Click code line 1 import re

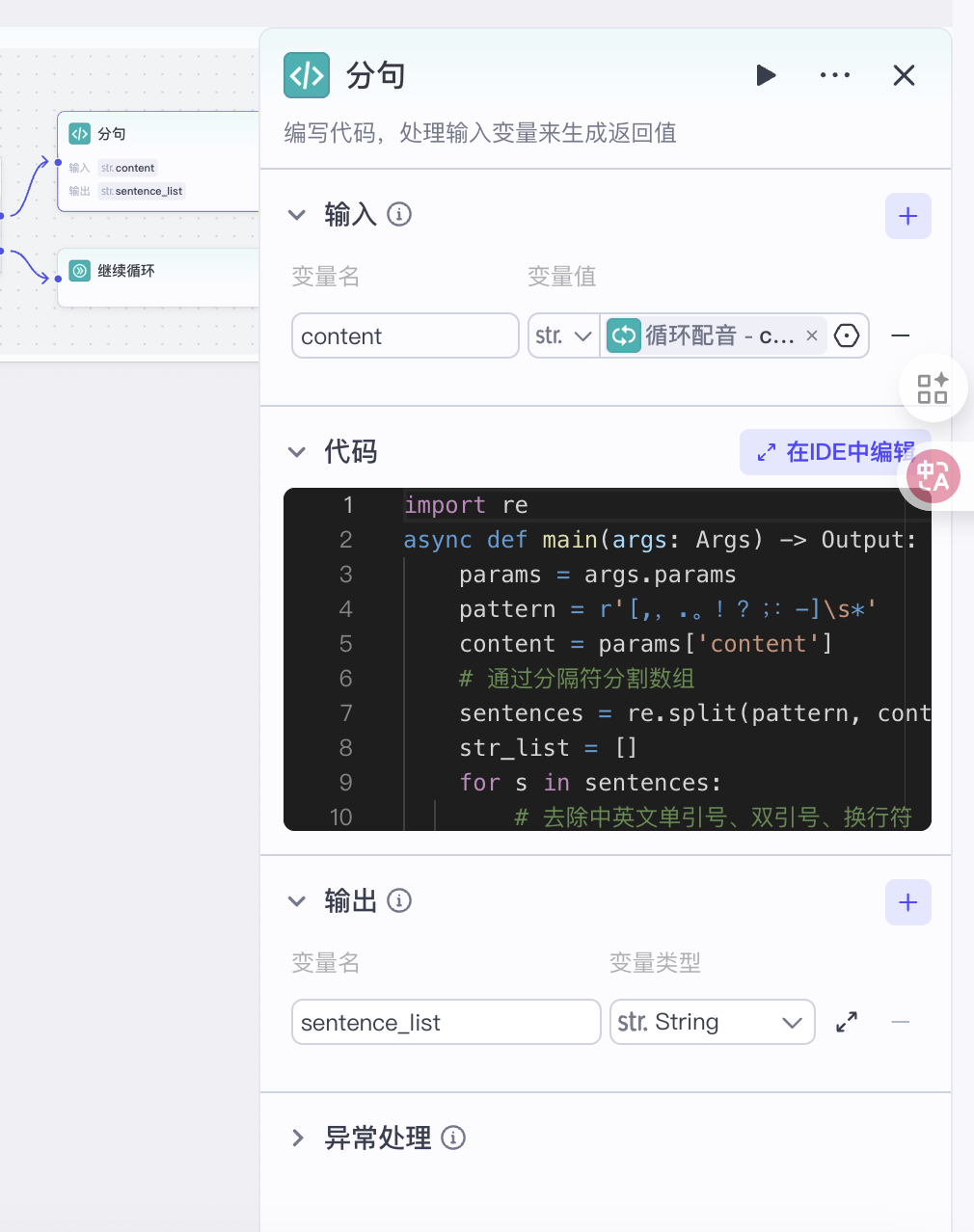click(x=467, y=505)
